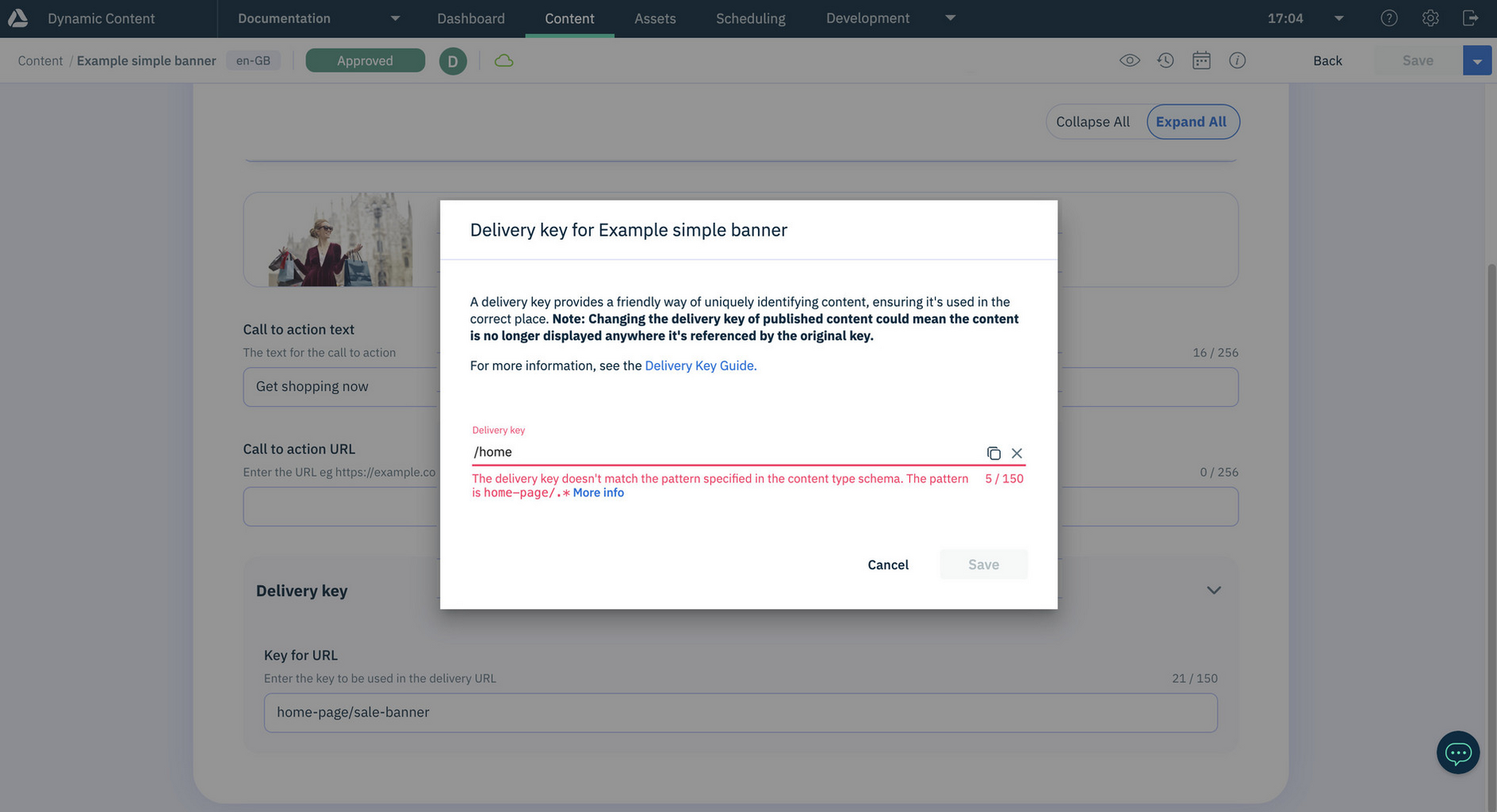Viewport: 1497px width, 812px height.
Task: Click the More info link
Action: click(x=598, y=493)
